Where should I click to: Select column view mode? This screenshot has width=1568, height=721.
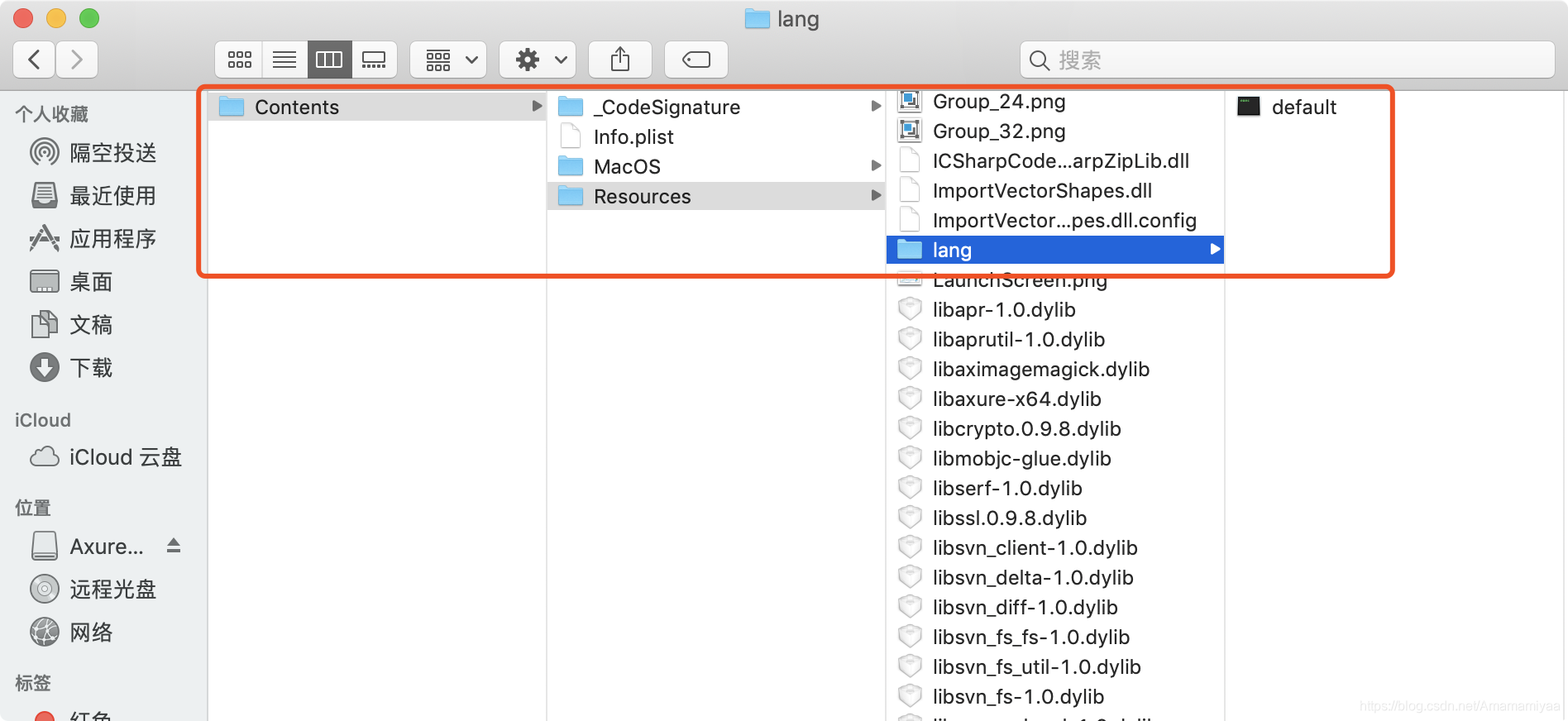coord(329,60)
